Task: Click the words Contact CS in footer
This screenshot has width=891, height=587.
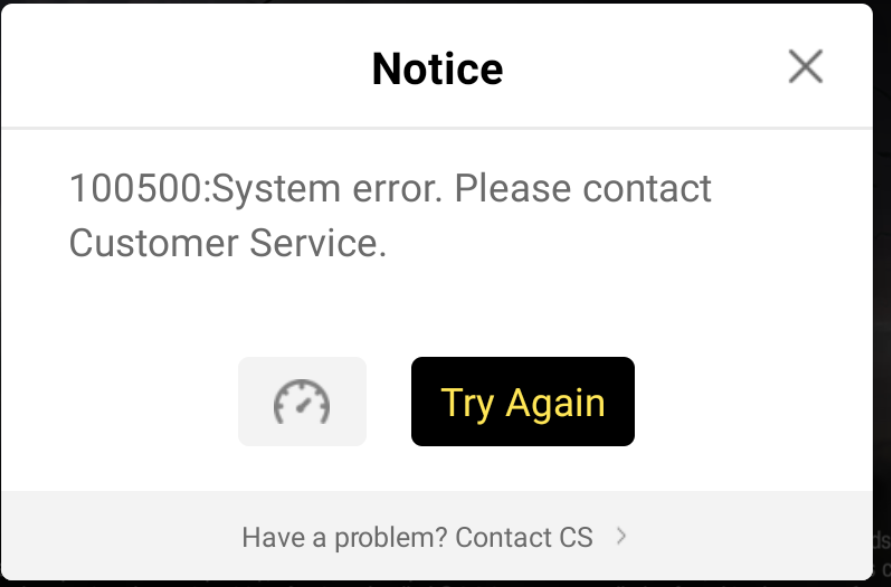Action: [x=524, y=537]
